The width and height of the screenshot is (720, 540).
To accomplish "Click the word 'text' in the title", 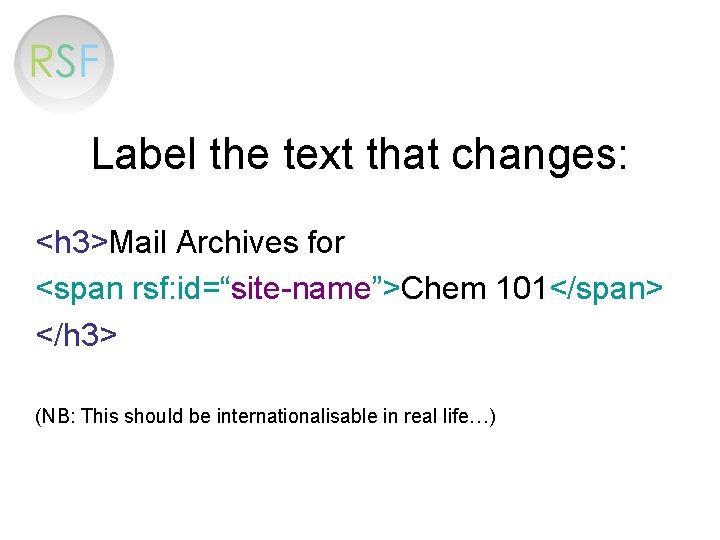I will tap(318, 155).
